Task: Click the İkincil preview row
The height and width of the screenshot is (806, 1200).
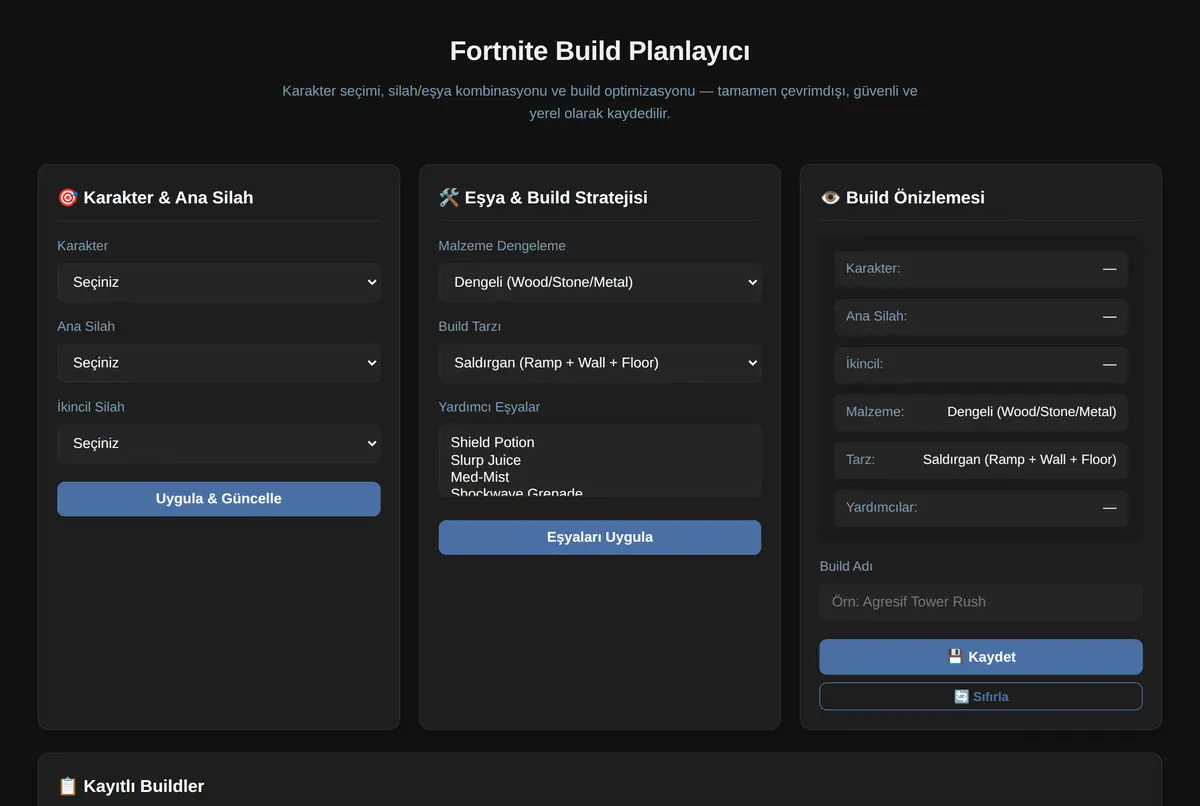Action: [x=980, y=364]
